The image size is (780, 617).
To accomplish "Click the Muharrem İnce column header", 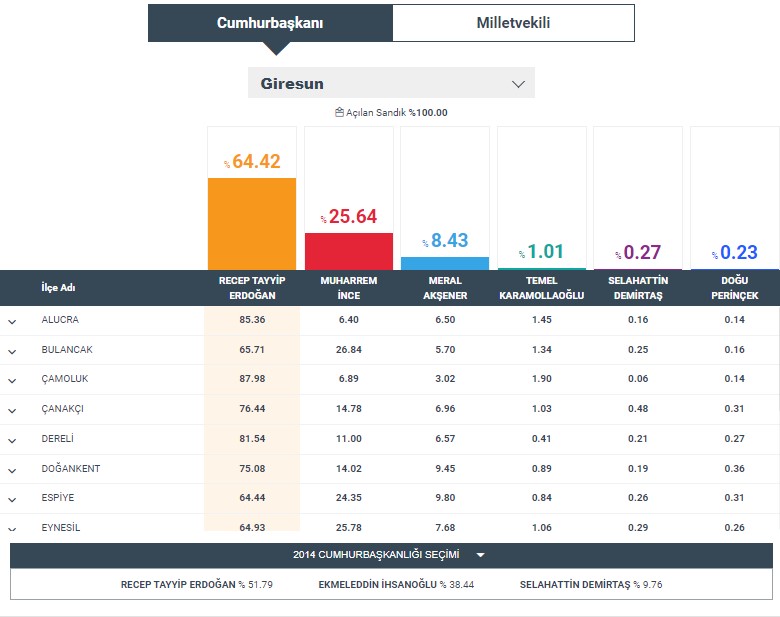I will coord(348,288).
